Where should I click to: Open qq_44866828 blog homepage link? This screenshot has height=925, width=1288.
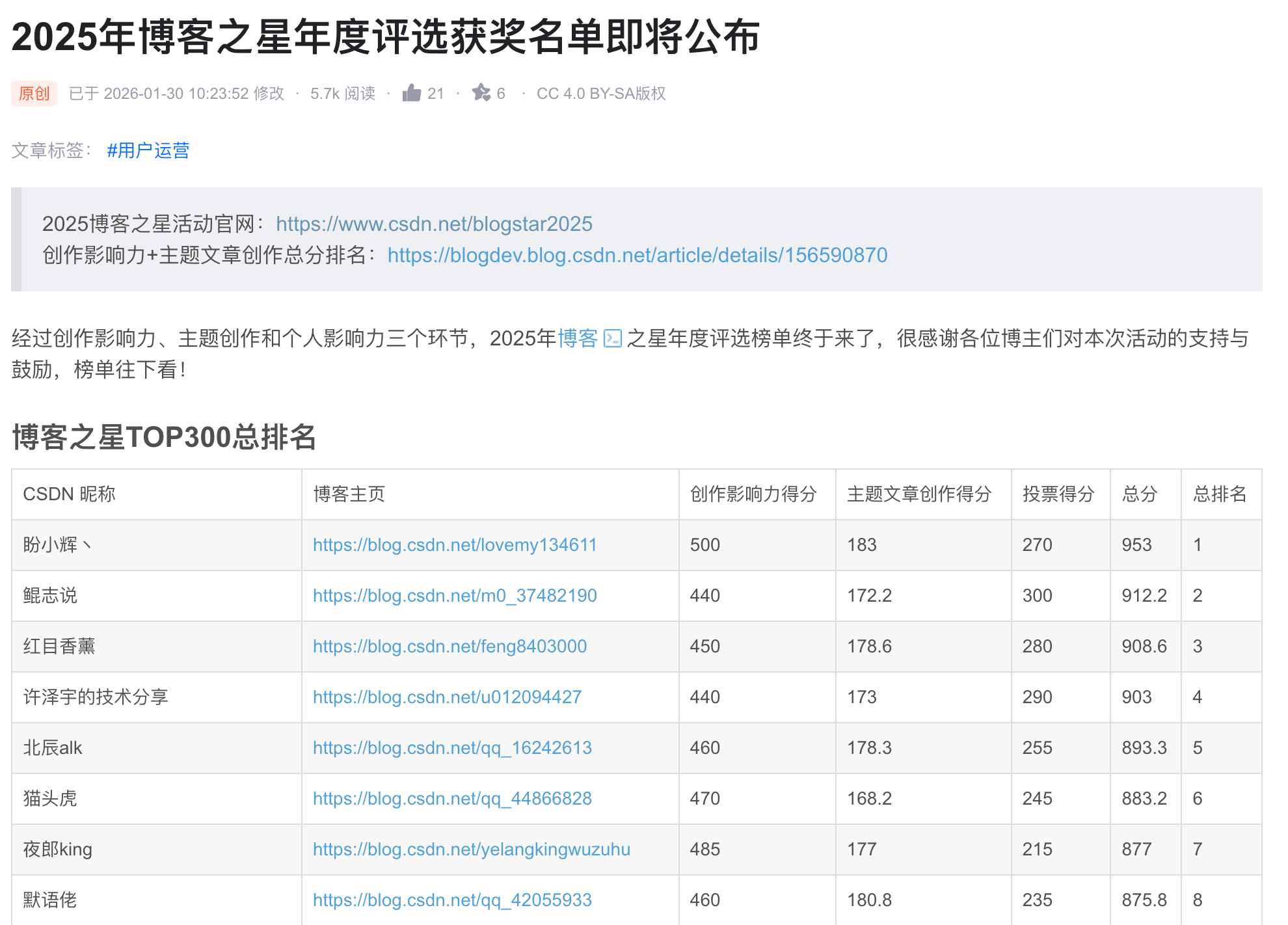click(x=452, y=798)
